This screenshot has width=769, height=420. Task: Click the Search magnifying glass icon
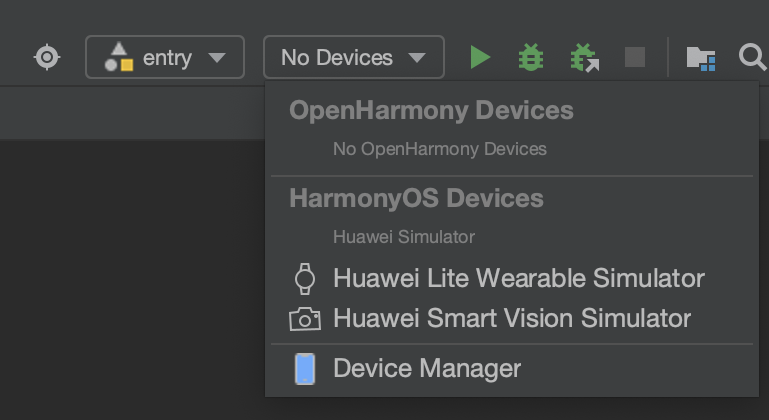point(752,57)
